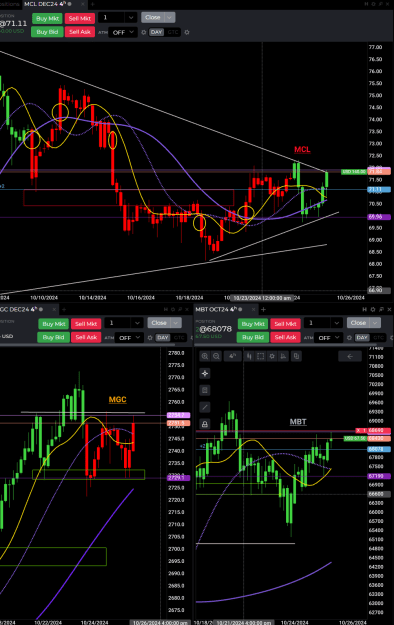This screenshot has height=625, width=394.
Task: Open order settings gear after GTC in MCL panel
Action: 187,32
